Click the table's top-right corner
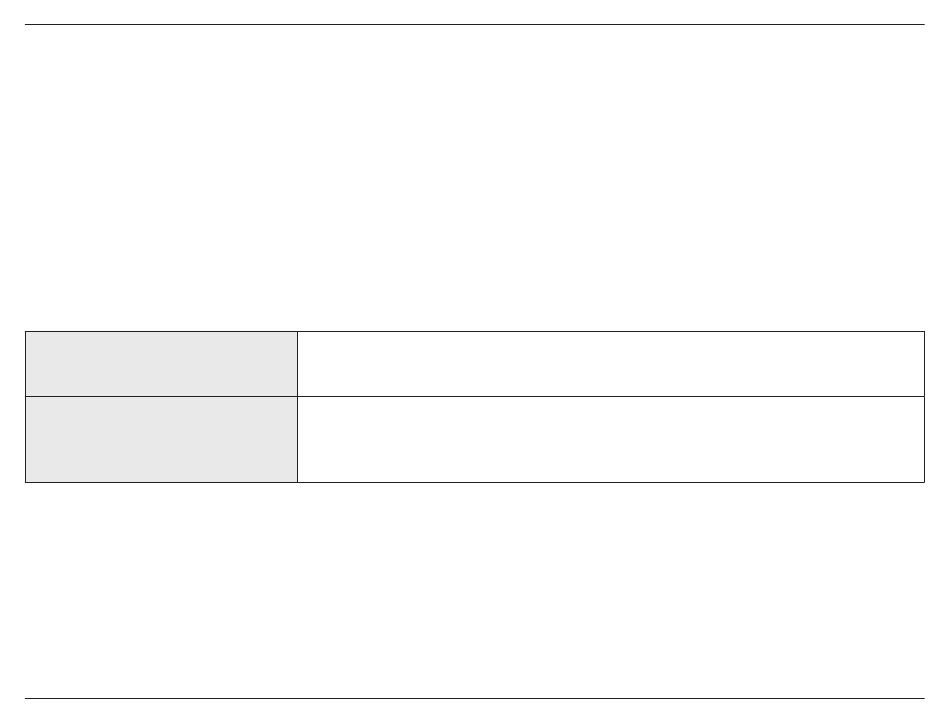The height and width of the screenshot is (725, 950). [x=925, y=331]
